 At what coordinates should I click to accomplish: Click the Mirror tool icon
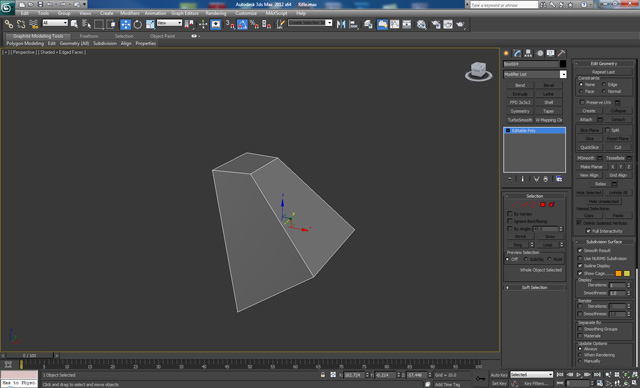tap(341, 24)
